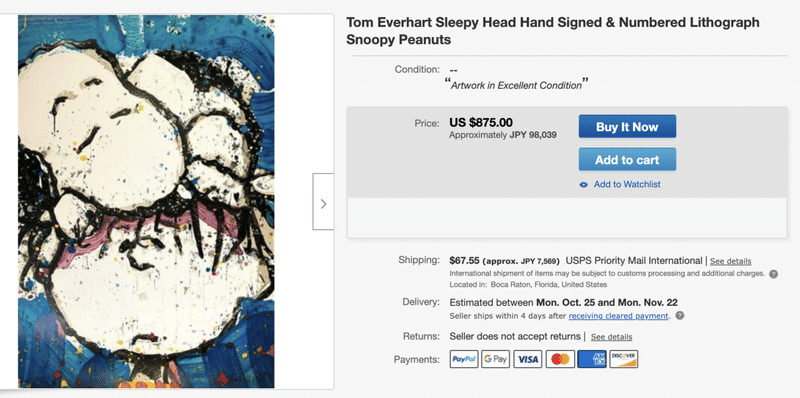
Task: Click the Visa card icon
Action: 528,359
